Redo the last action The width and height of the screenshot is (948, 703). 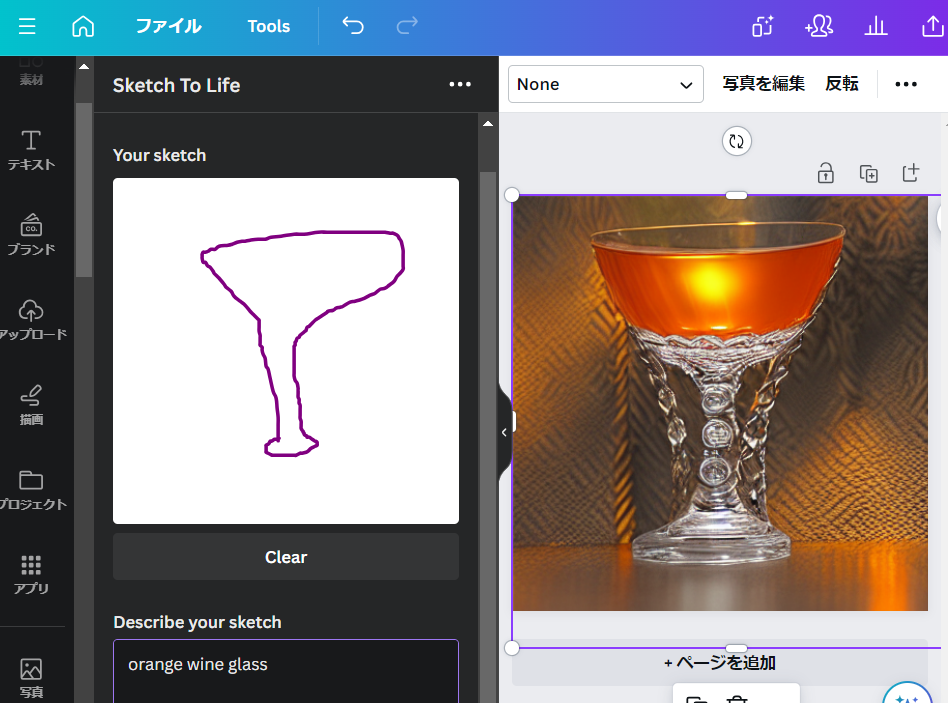point(407,25)
